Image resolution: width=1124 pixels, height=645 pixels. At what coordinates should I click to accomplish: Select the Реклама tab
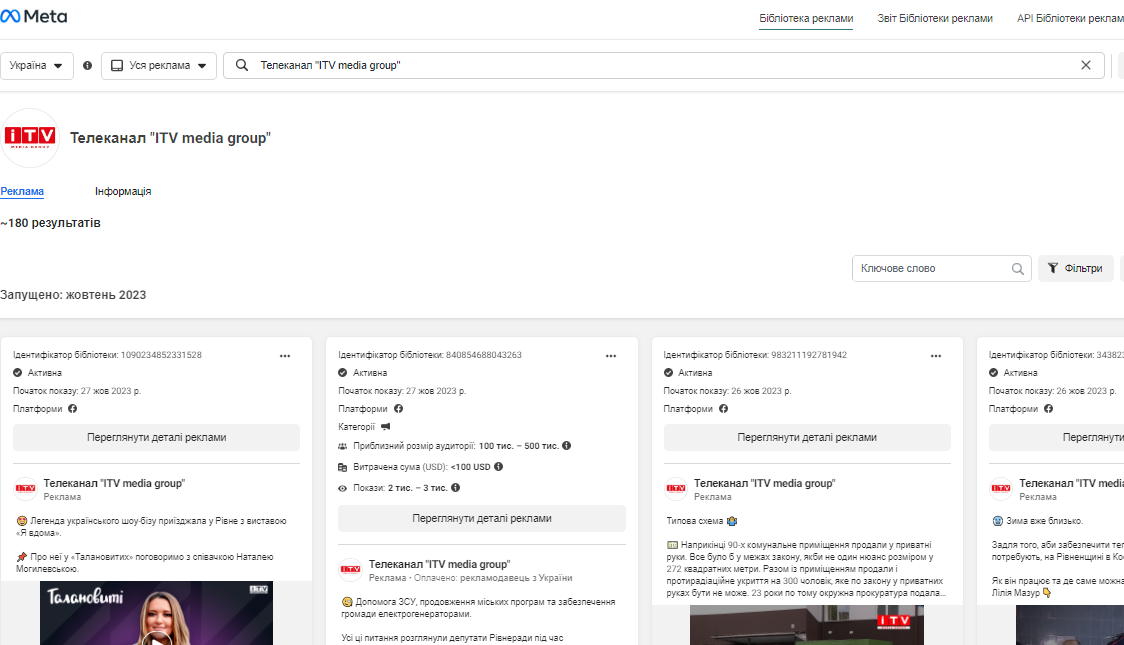pyautogui.click(x=22, y=191)
